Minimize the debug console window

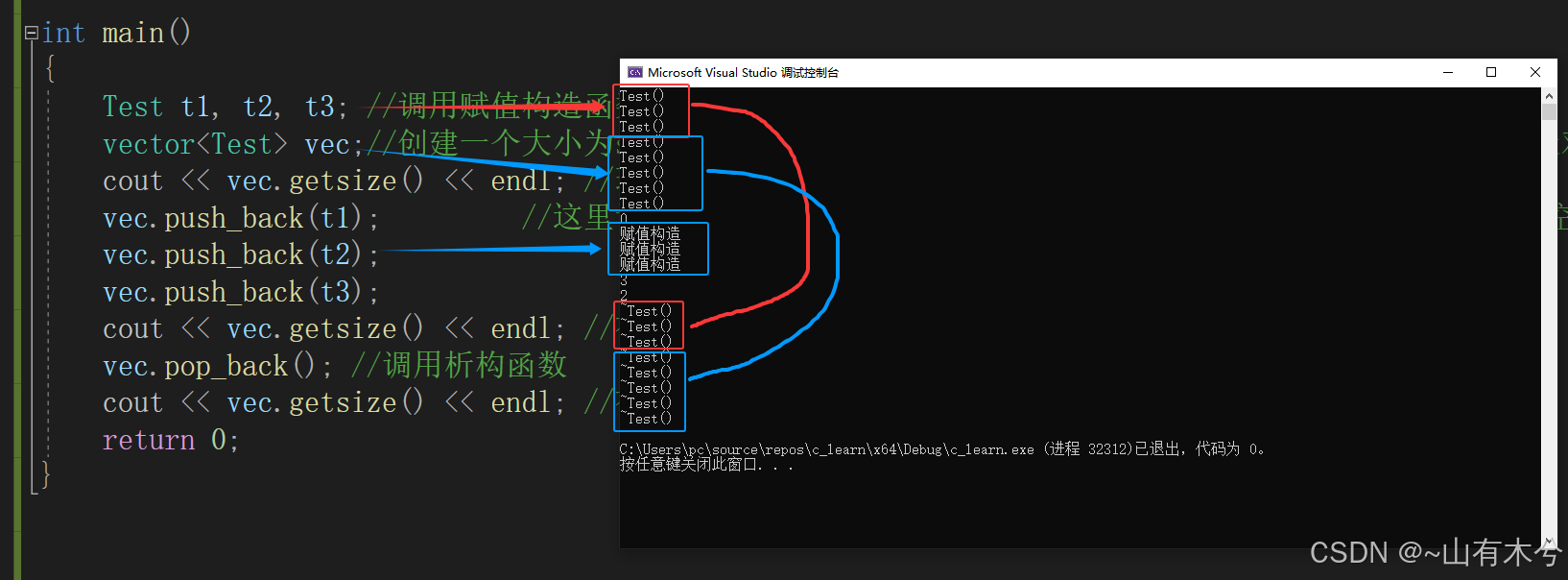(1448, 72)
